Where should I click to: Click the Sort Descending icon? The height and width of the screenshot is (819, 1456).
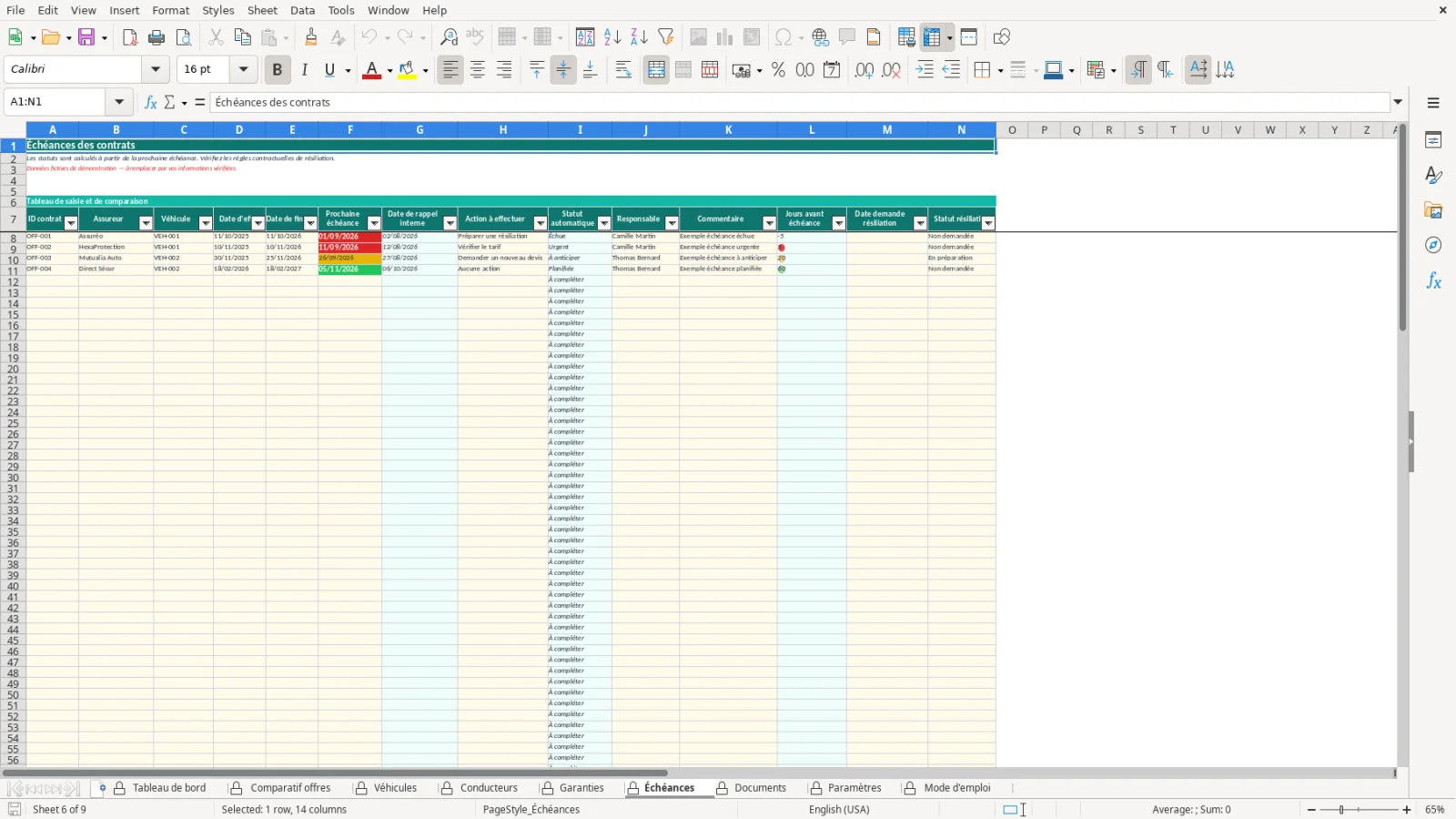point(639,37)
